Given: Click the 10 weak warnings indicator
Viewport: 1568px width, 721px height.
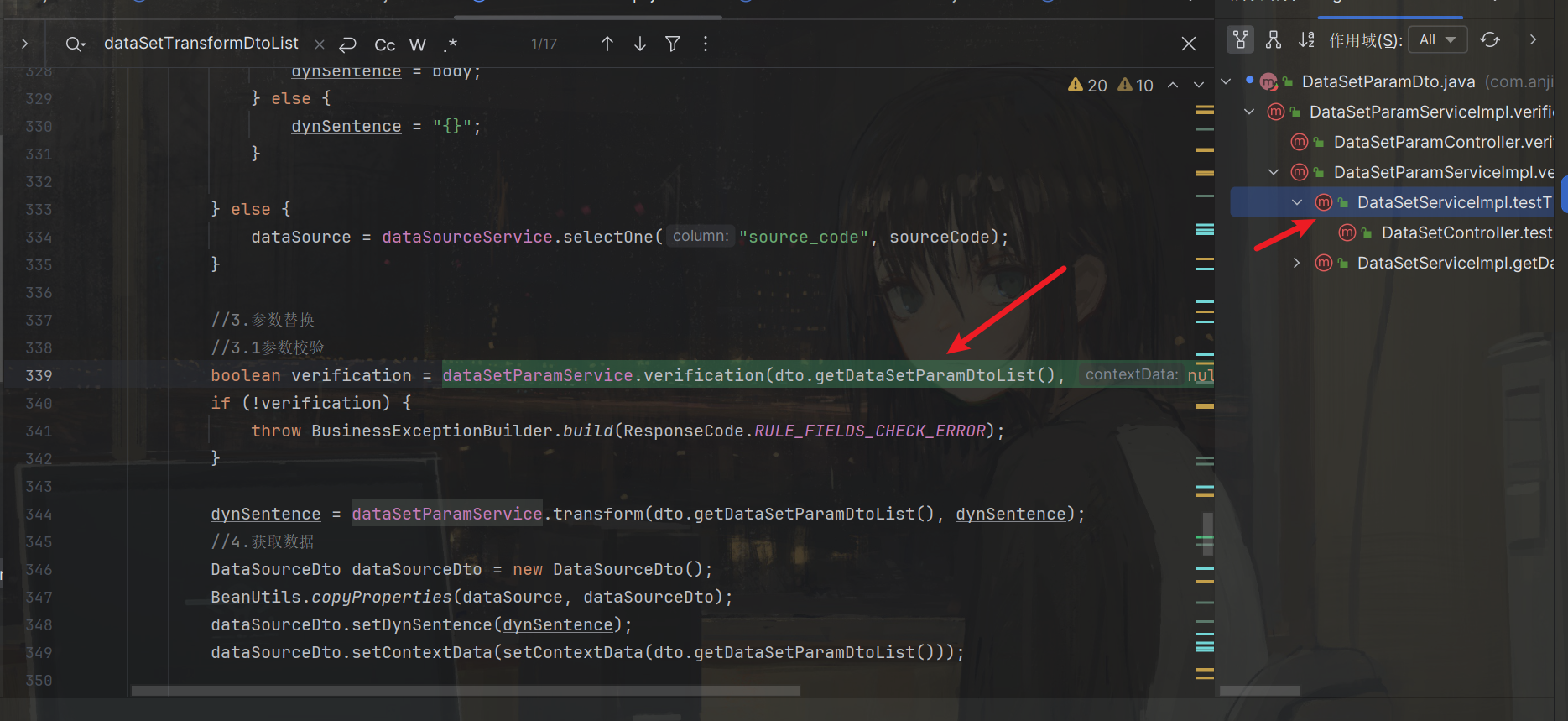Looking at the screenshot, I should pos(1136,86).
